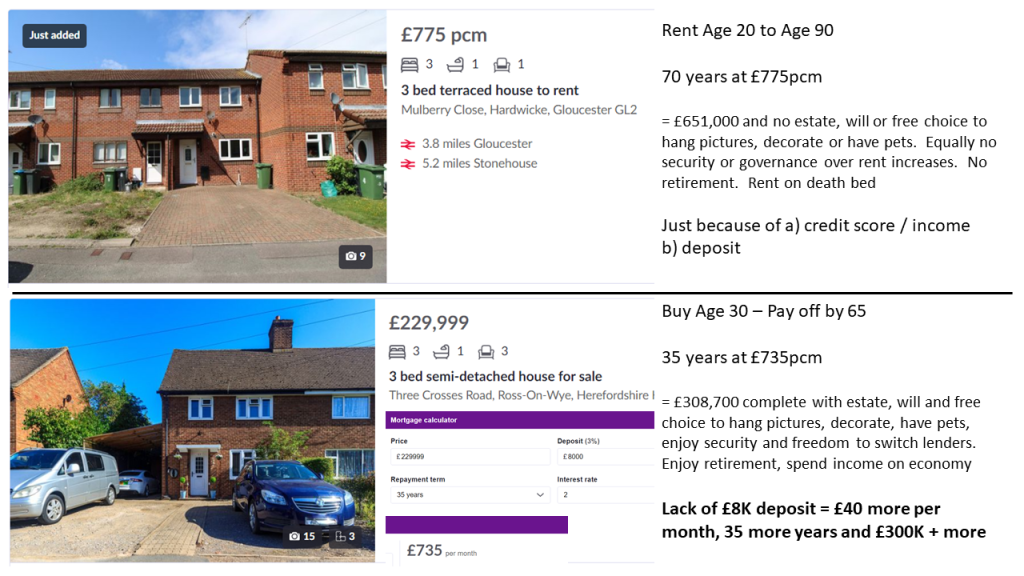
Task: Click the bed icon on sale listing
Action: point(396,351)
